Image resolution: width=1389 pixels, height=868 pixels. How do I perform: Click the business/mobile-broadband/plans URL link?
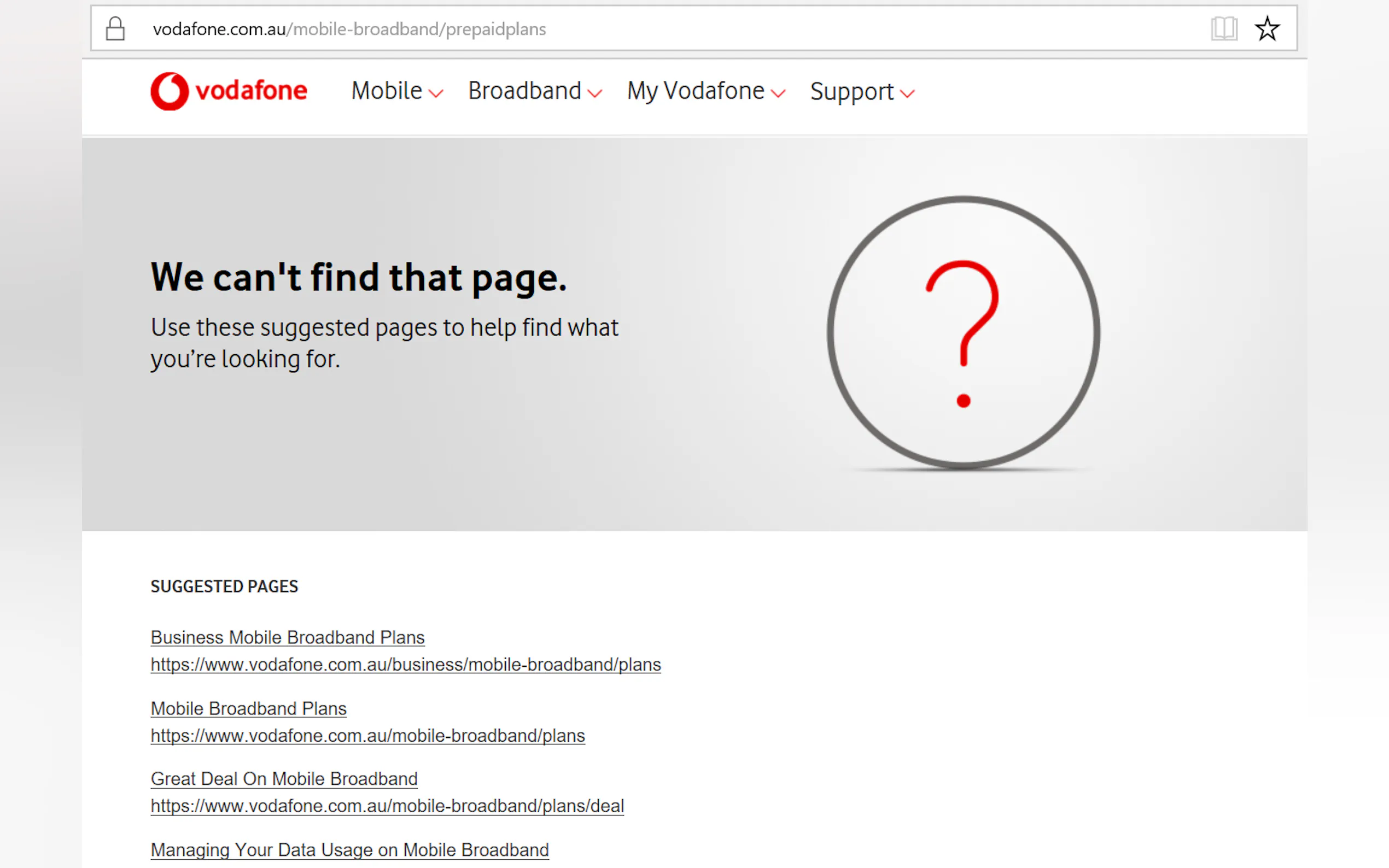click(405, 664)
